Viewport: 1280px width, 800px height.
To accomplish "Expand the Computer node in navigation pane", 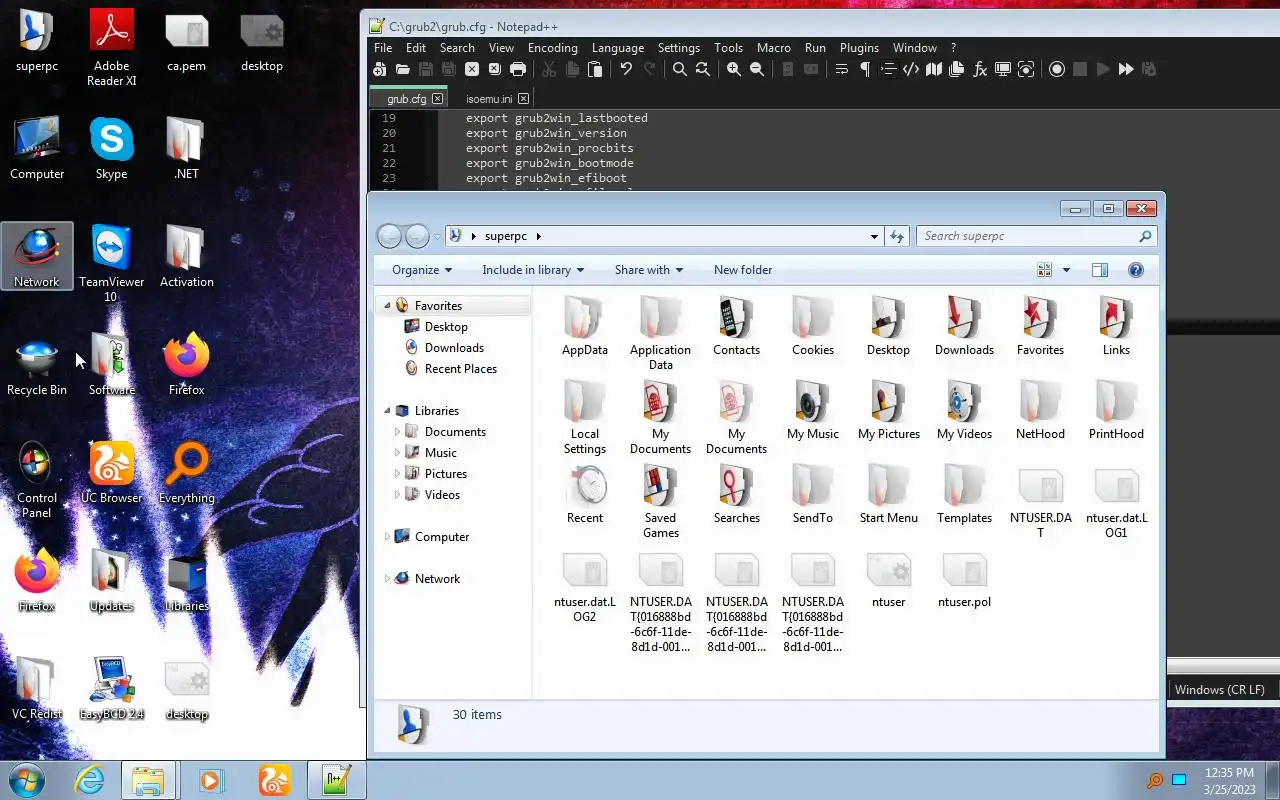I will (388, 537).
